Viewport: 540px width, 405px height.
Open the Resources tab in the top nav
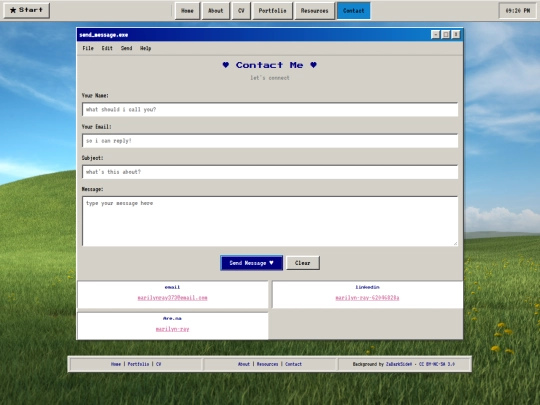click(314, 11)
